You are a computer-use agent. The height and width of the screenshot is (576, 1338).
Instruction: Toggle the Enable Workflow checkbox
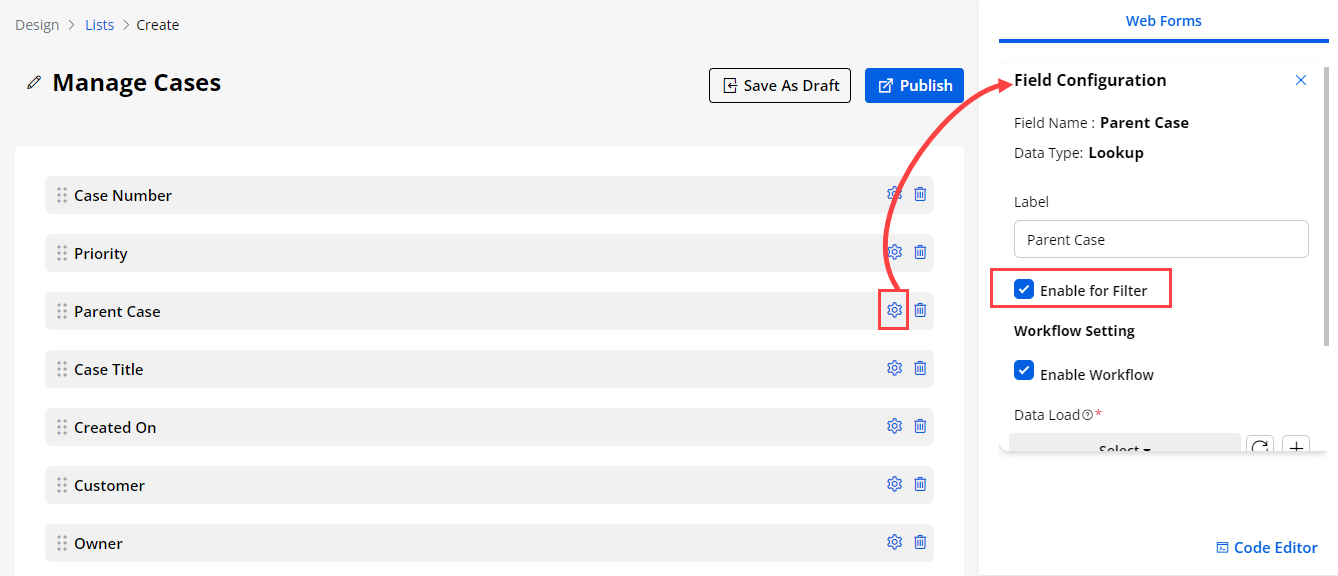(x=1024, y=371)
